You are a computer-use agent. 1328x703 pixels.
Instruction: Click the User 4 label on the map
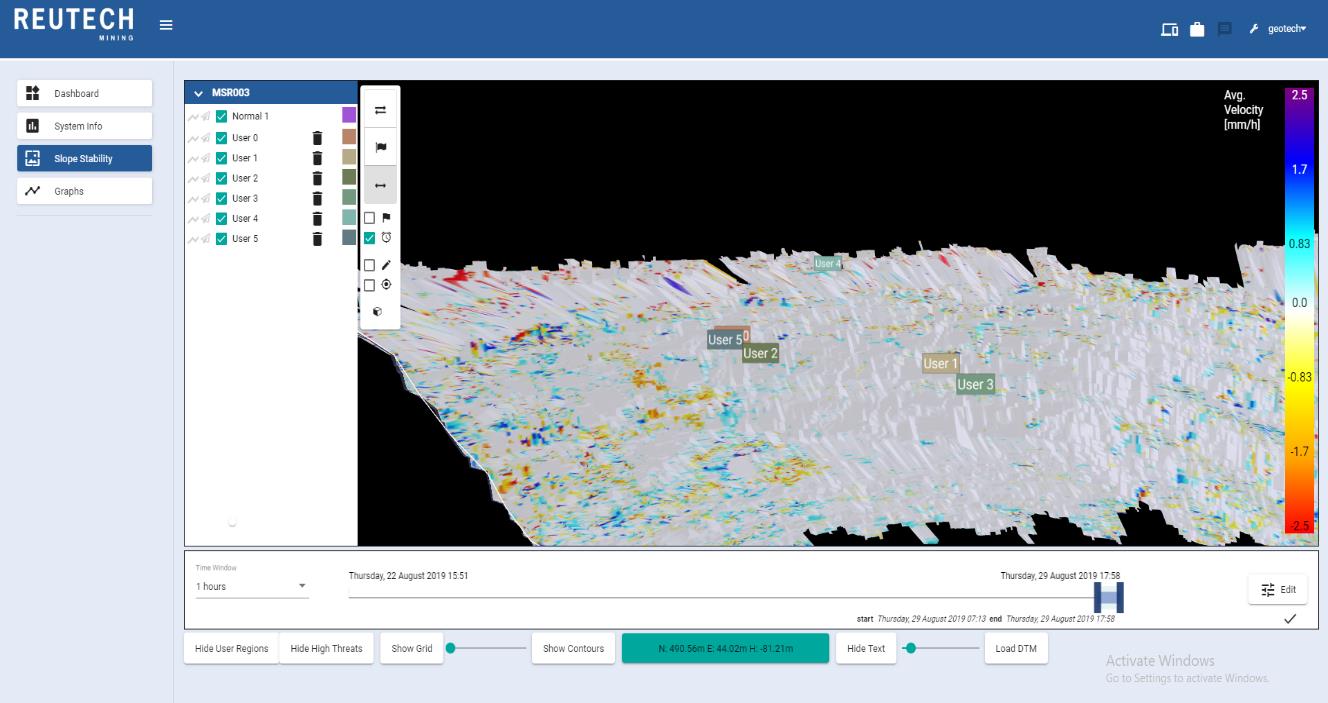(826, 264)
